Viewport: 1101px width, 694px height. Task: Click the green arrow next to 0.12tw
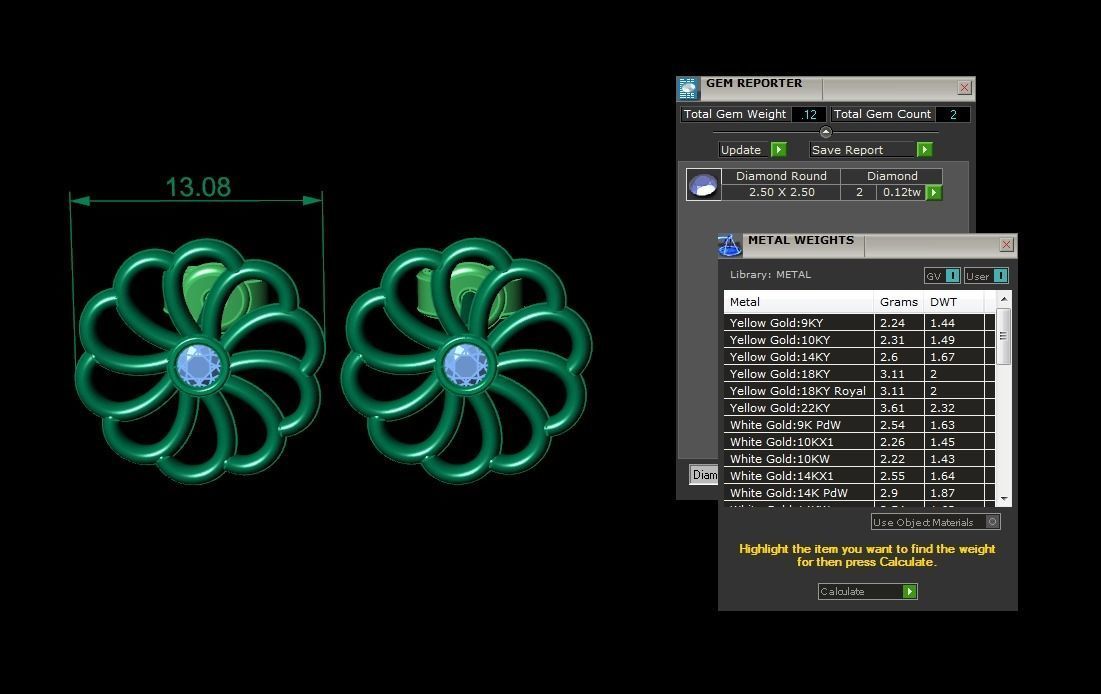coord(934,192)
